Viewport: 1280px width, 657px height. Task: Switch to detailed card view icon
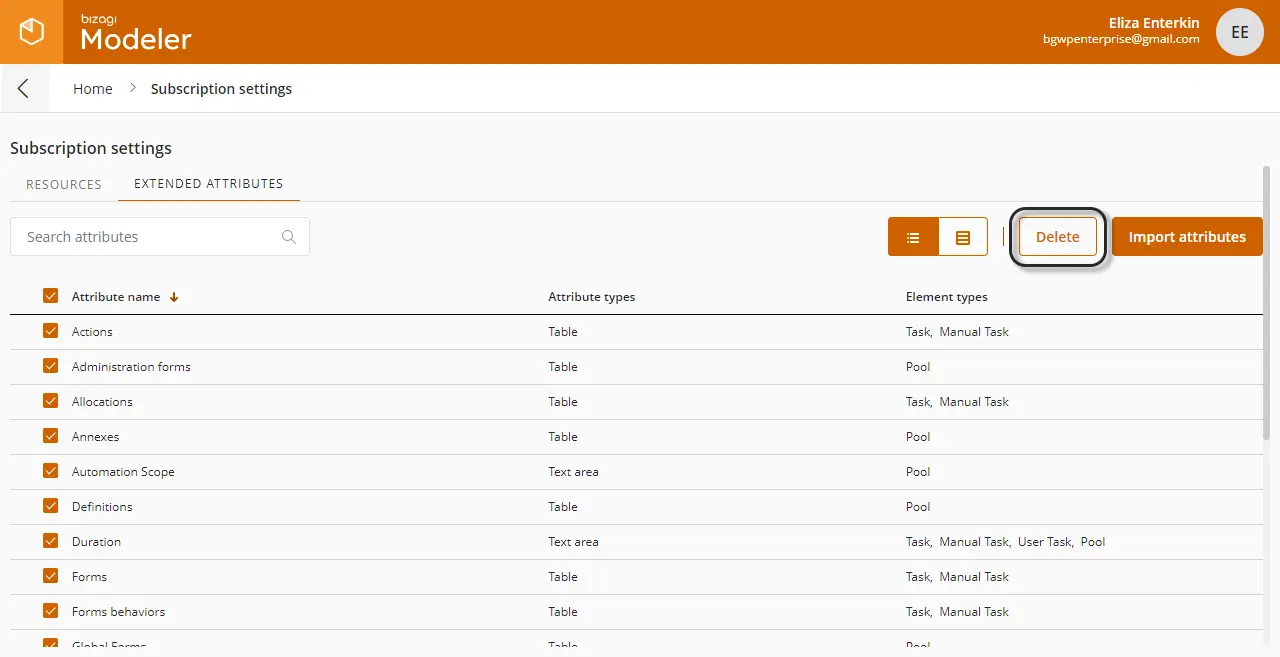click(963, 237)
